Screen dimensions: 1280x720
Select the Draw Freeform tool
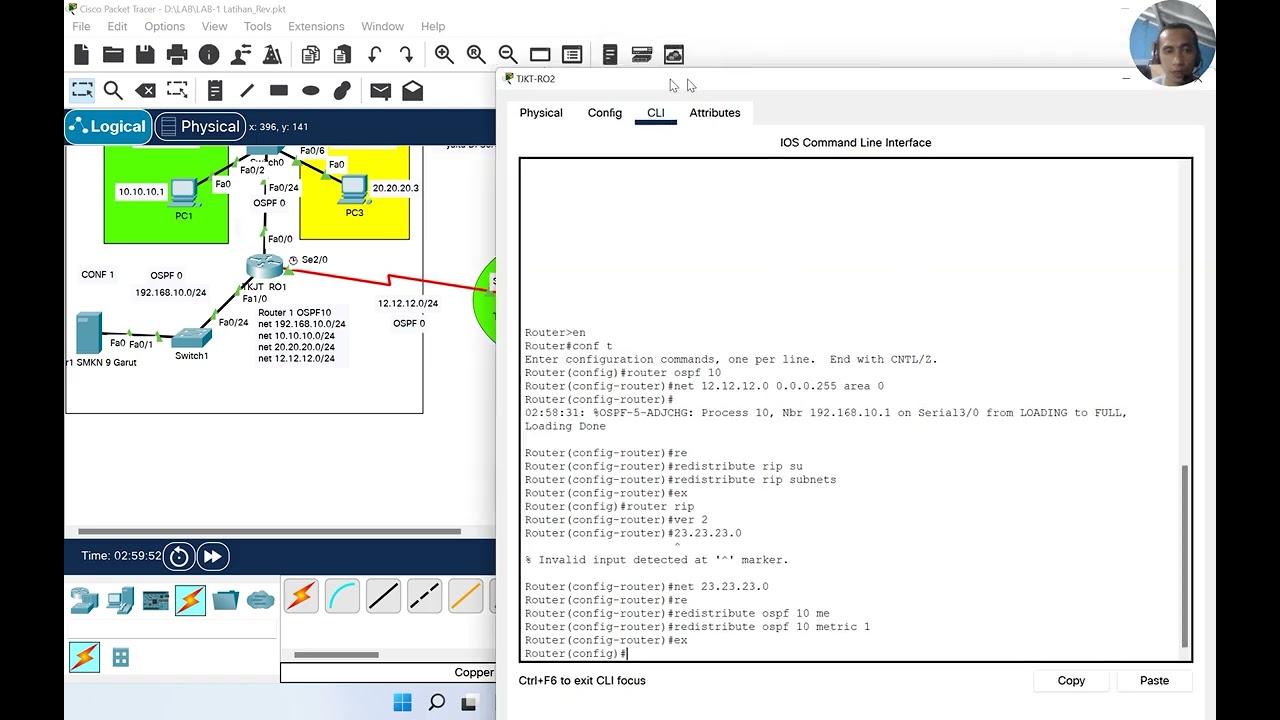[x=343, y=91]
